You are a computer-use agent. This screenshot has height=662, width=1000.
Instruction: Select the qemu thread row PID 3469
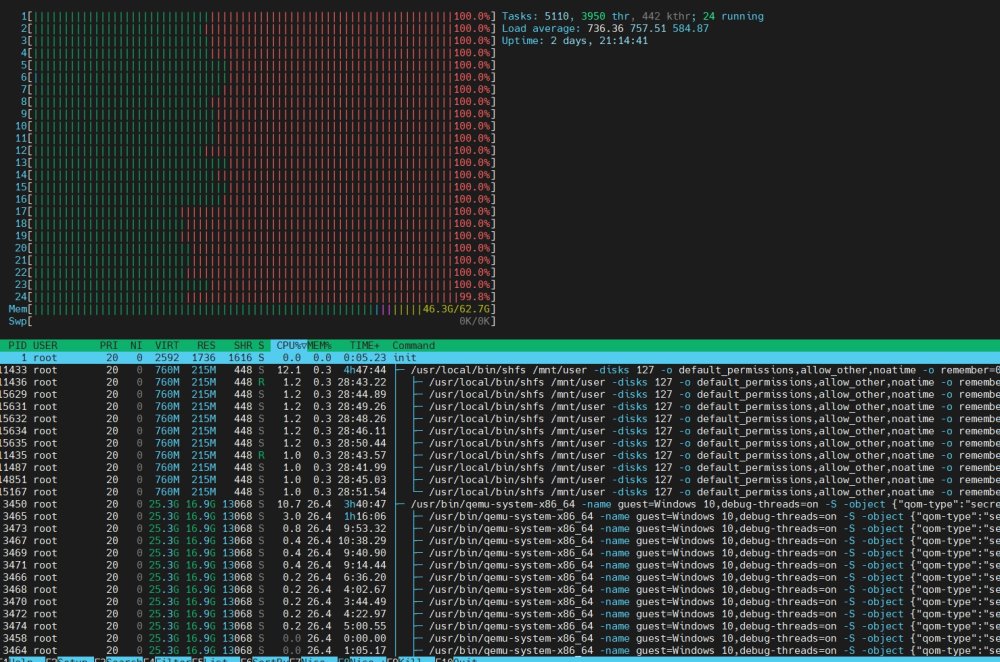point(500,553)
